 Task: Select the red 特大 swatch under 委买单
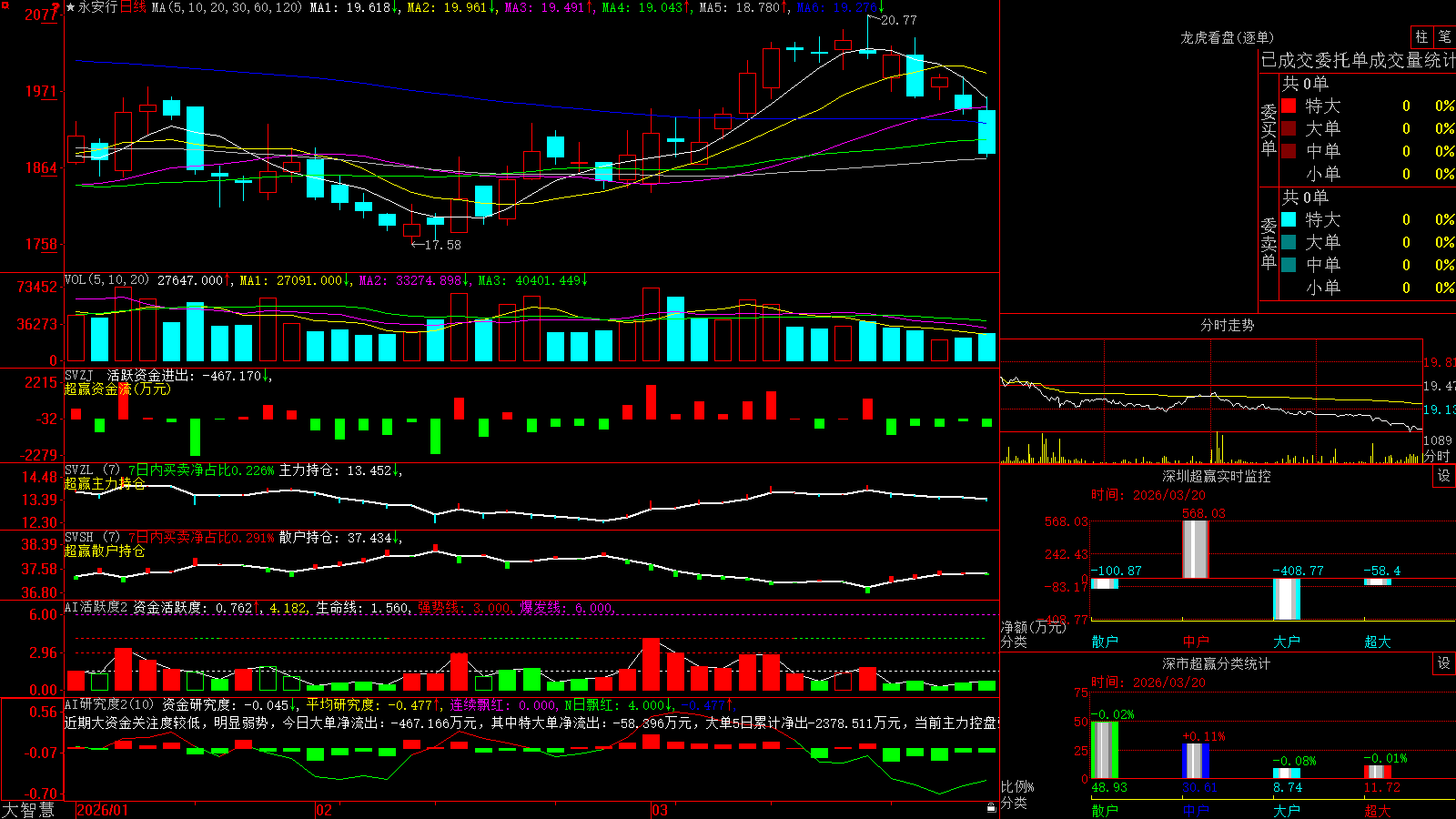click(x=1289, y=106)
